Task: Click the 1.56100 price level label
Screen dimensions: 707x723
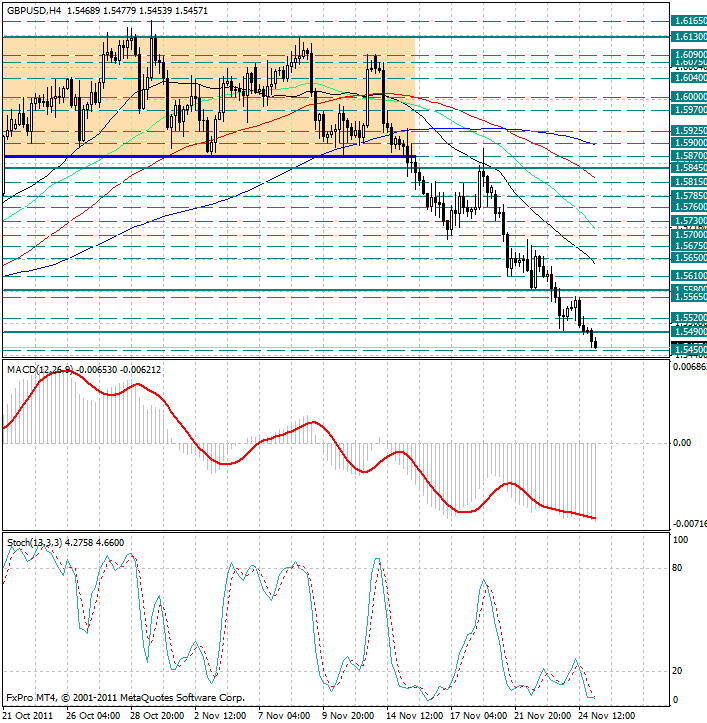Action: tap(690, 275)
